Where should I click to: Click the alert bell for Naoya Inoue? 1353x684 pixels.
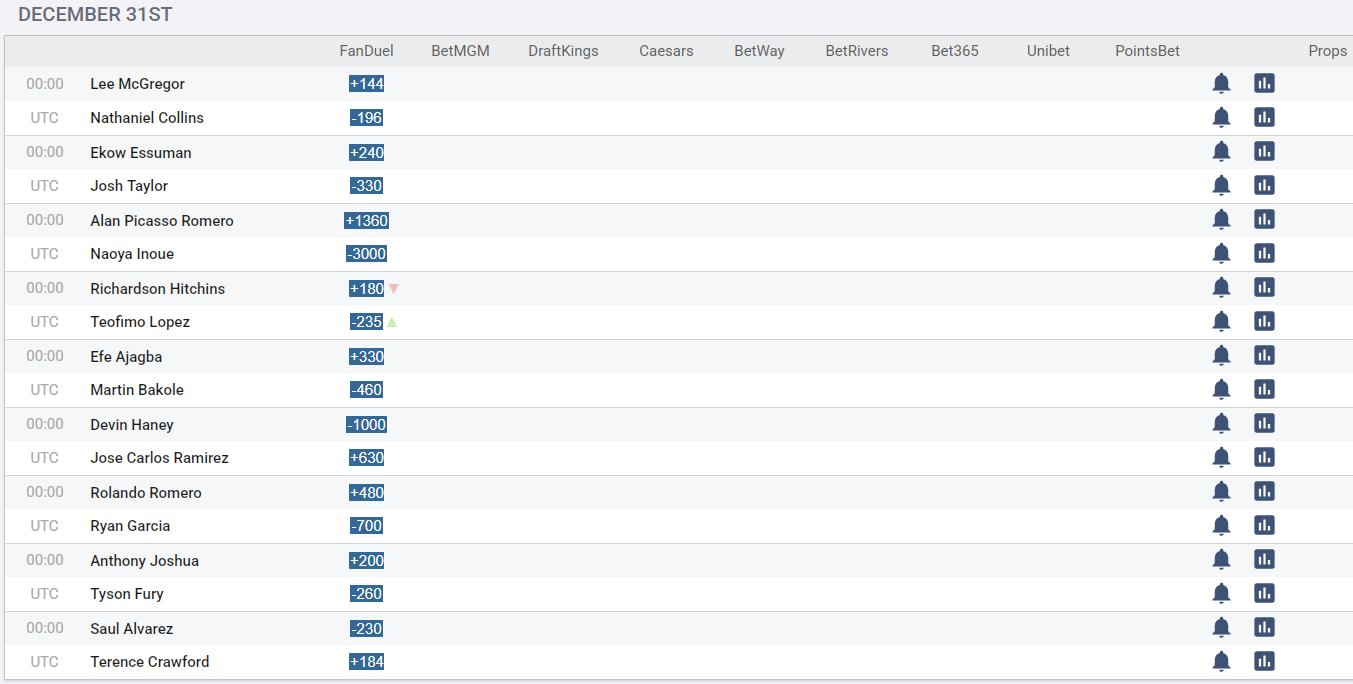click(1221, 254)
